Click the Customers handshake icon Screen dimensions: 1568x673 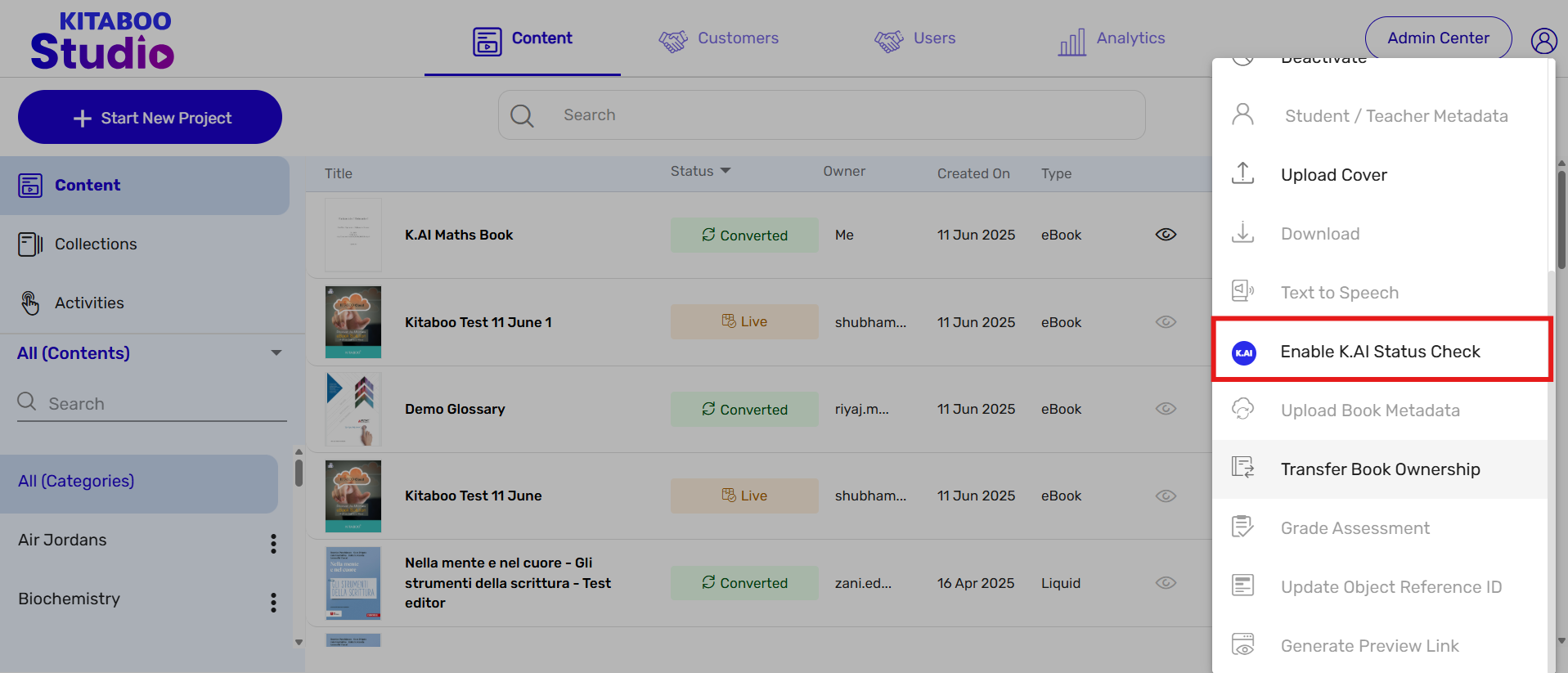click(673, 41)
